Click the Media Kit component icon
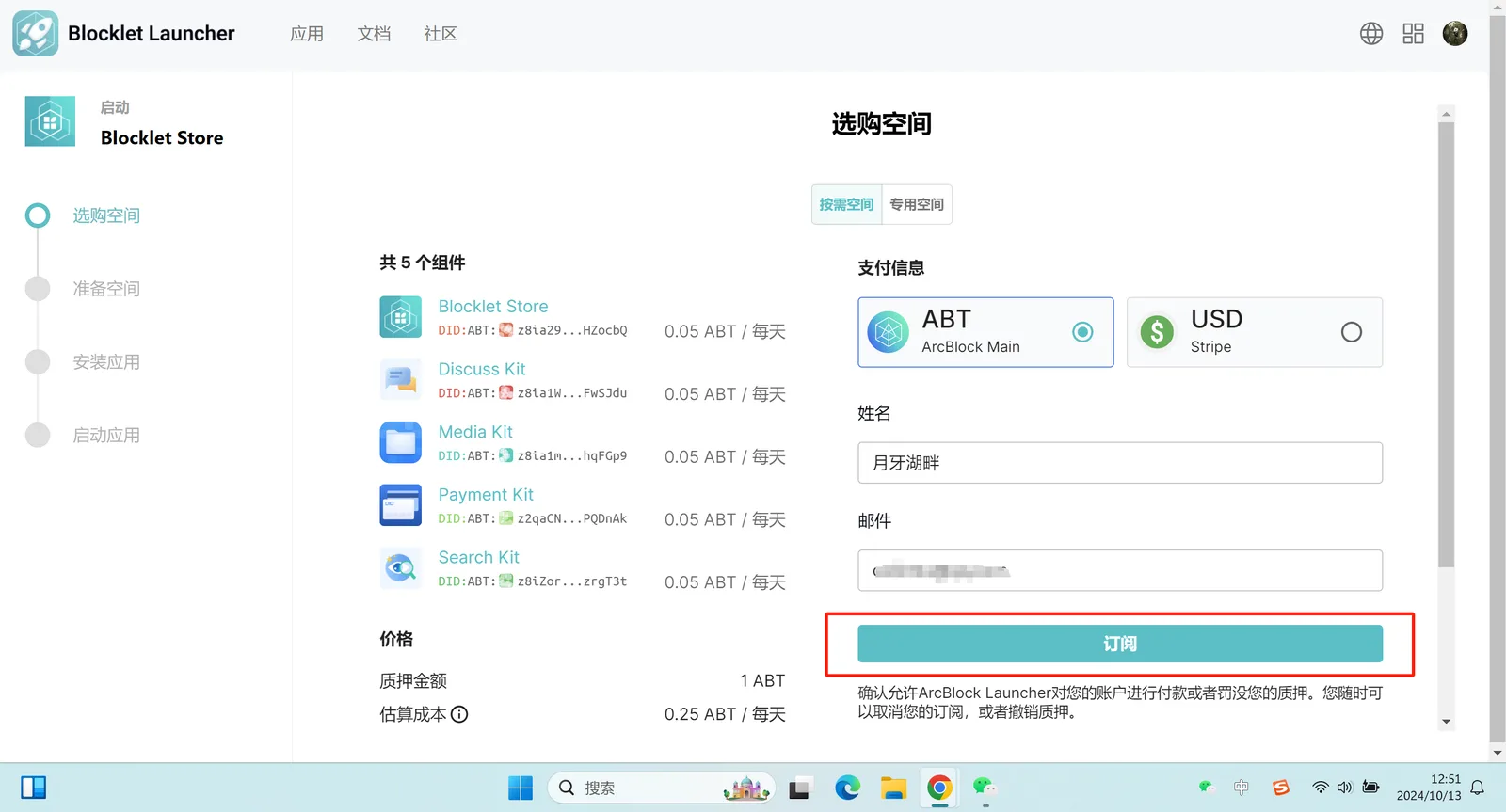 400,442
